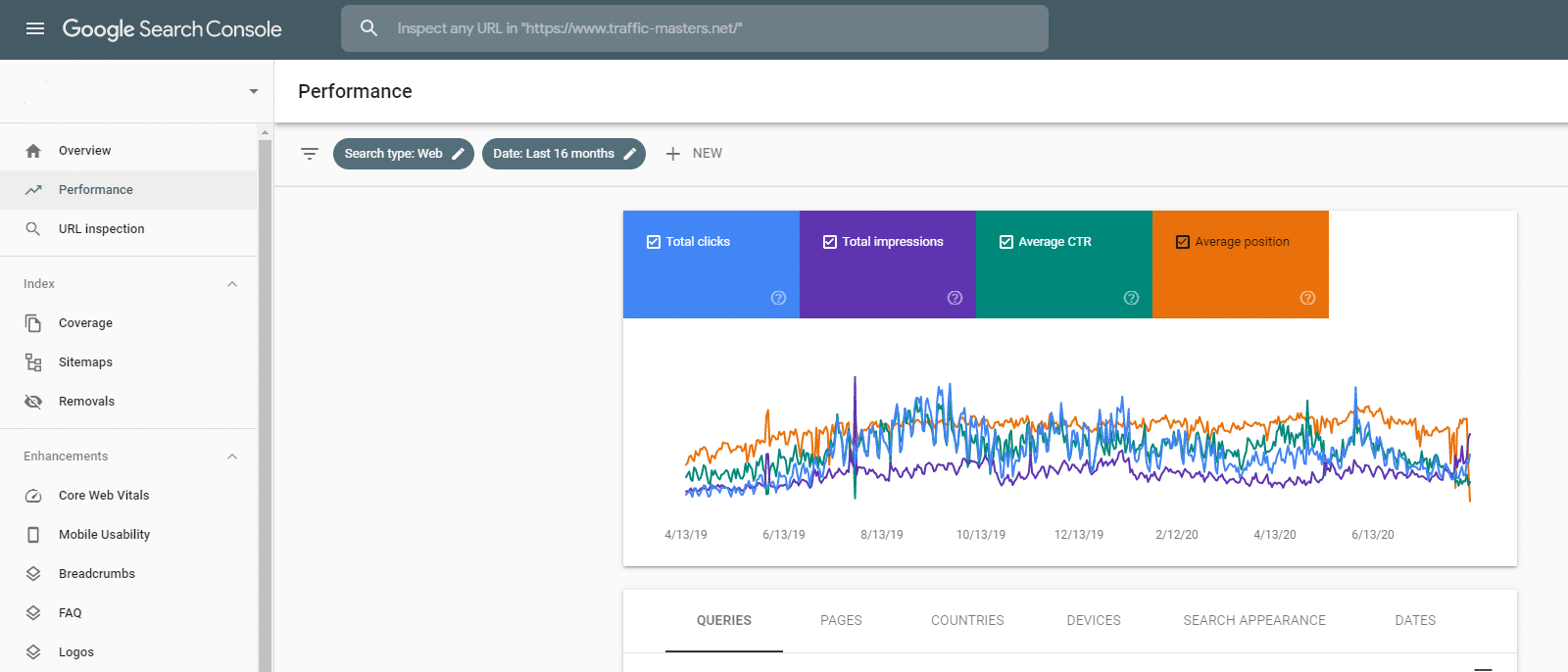Click the Breadcrumbs layers icon
Image resolution: width=1568 pixels, height=672 pixels.
point(33,574)
